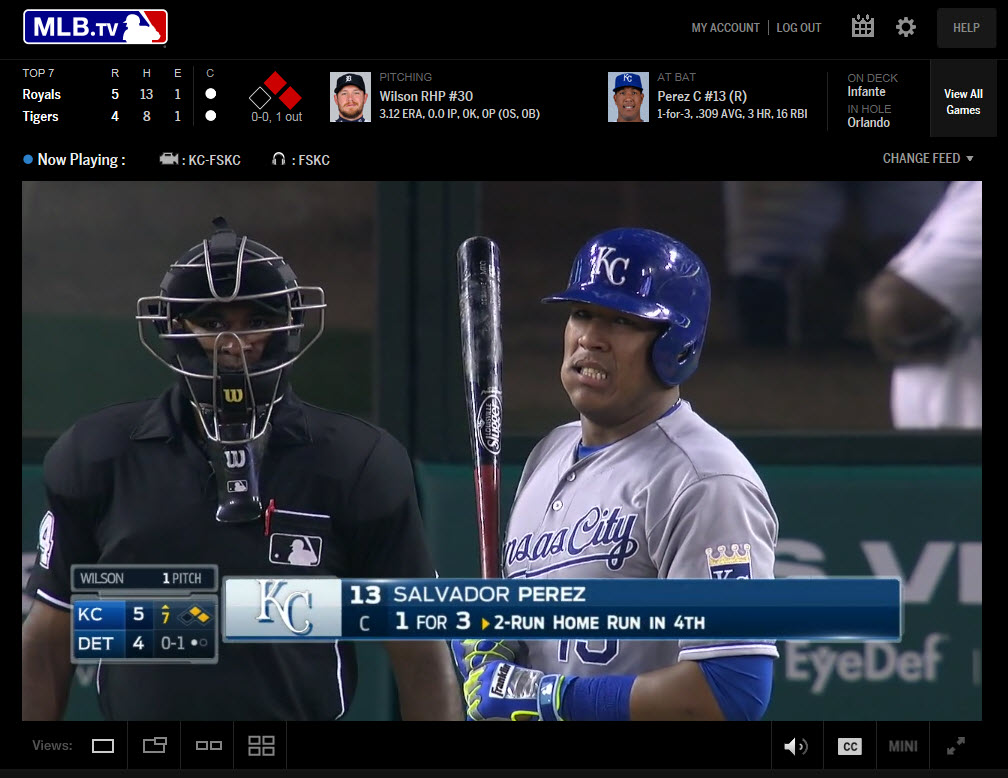Click the Now Playing blue dot indicator
This screenshot has width=1008, height=778.
coord(28,159)
